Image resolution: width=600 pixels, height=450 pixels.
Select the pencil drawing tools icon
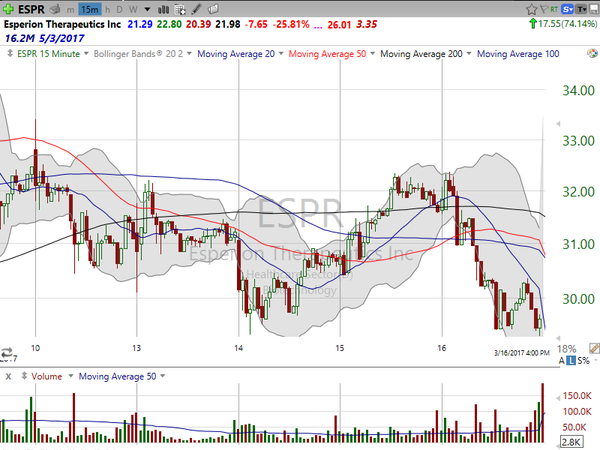pos(197,9)
